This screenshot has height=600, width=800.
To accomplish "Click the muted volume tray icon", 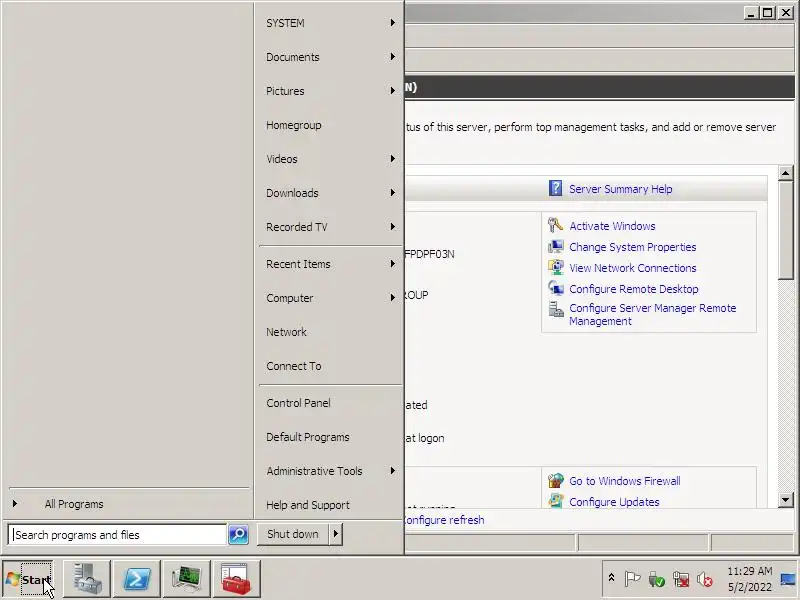I will click(x=705, y=580).
